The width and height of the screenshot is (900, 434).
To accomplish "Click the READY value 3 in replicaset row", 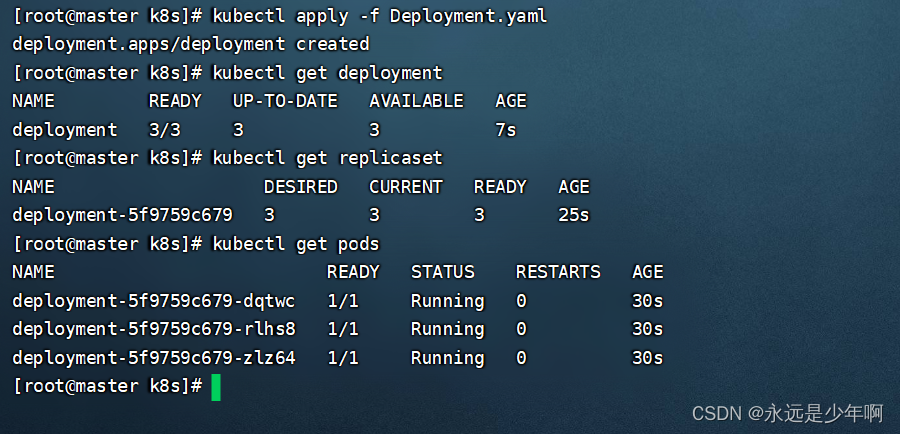I will 479,215.
